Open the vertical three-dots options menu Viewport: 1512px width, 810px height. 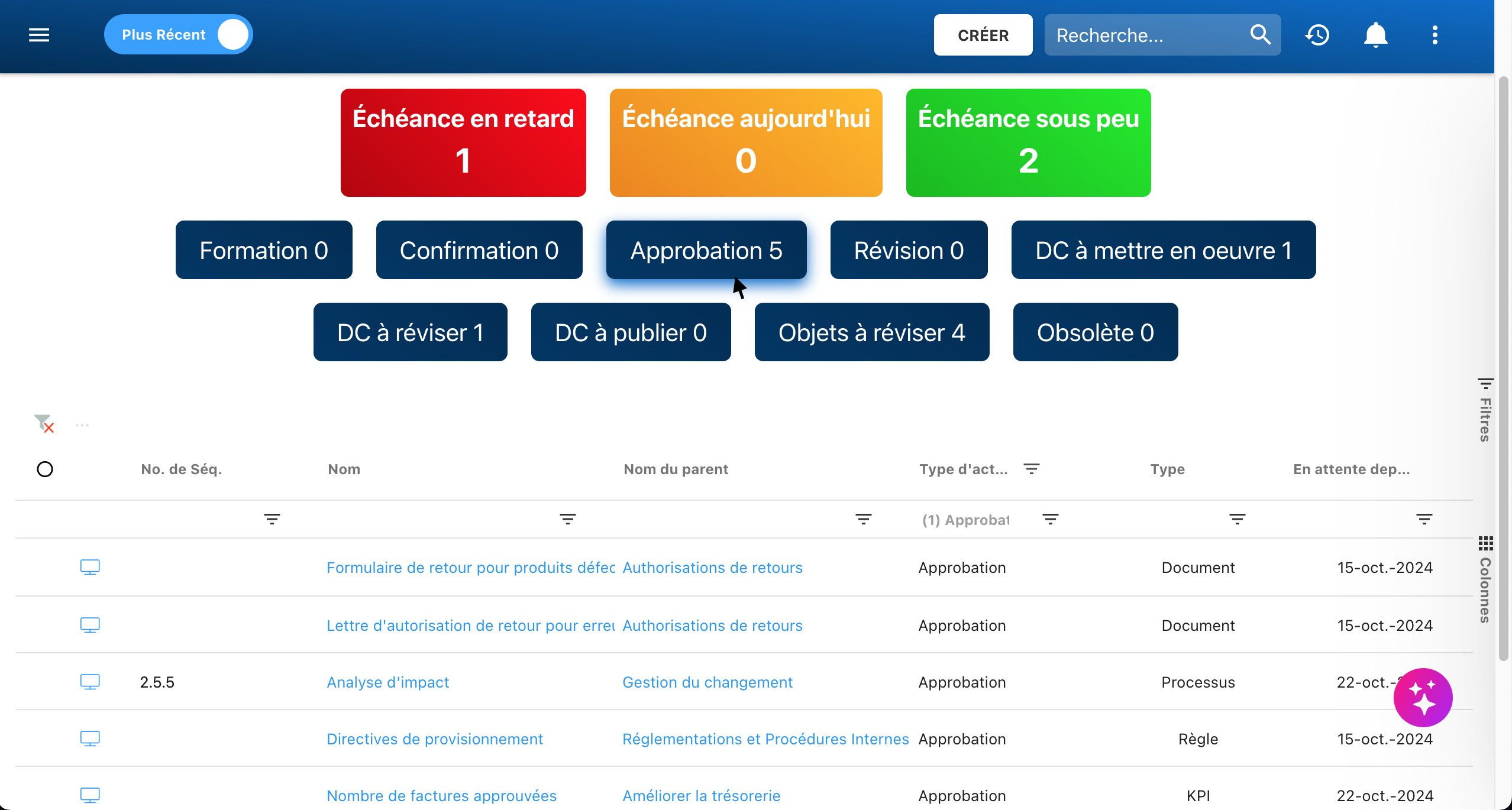click(1435, 35)
